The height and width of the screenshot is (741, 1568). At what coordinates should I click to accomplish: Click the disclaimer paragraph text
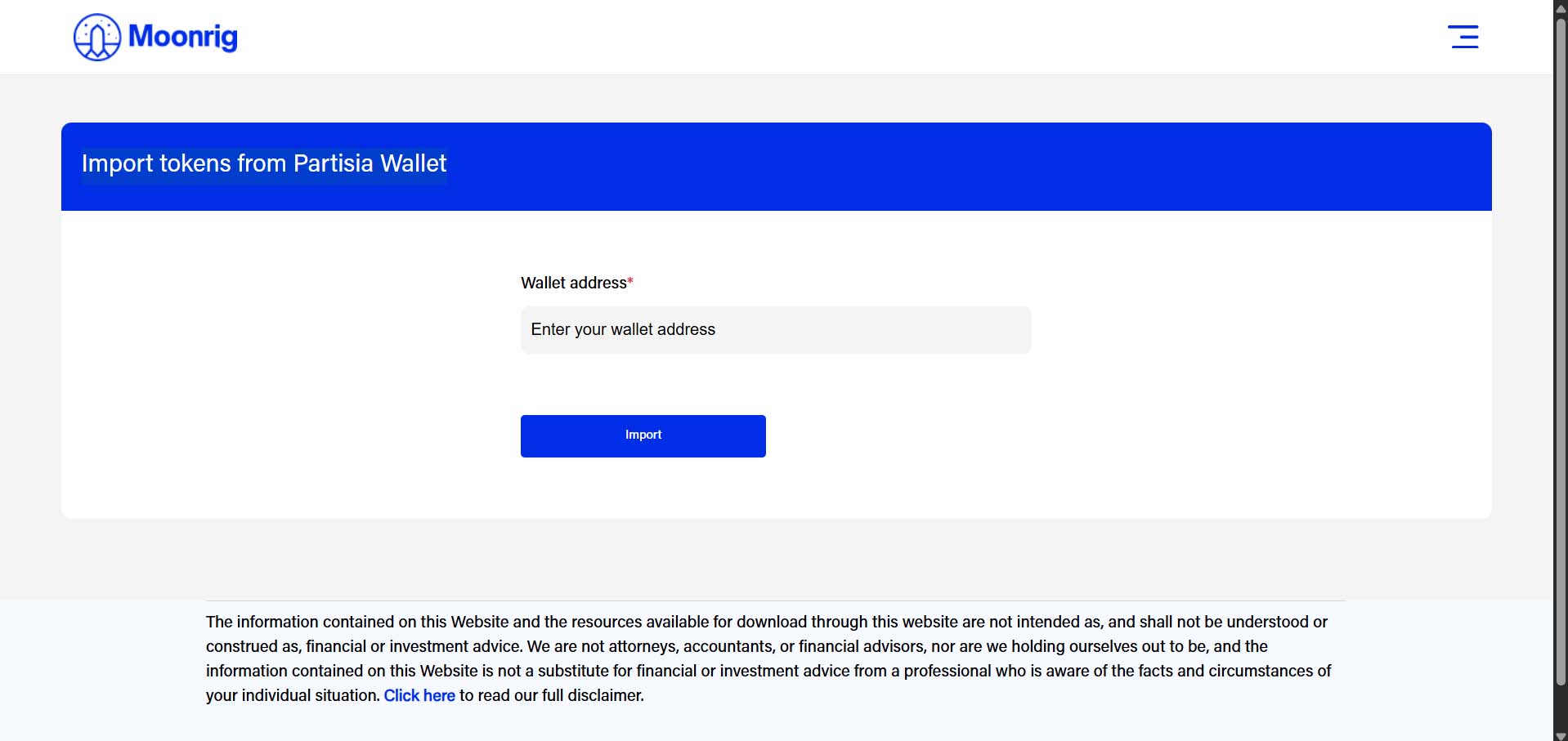(x=768, y=658)
